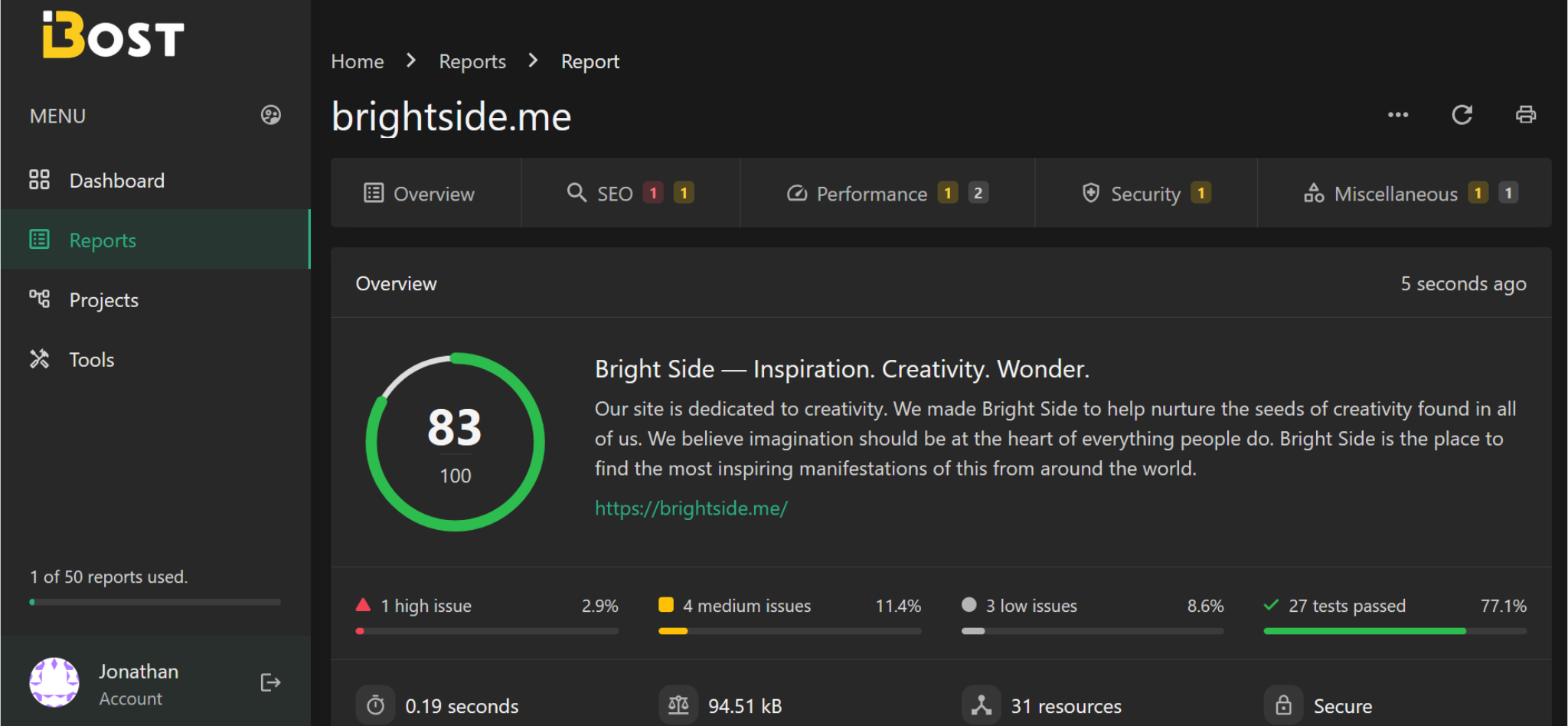Click the Report breadcrumb item
Screen dimensions: 1568x726
pos(590,61)
